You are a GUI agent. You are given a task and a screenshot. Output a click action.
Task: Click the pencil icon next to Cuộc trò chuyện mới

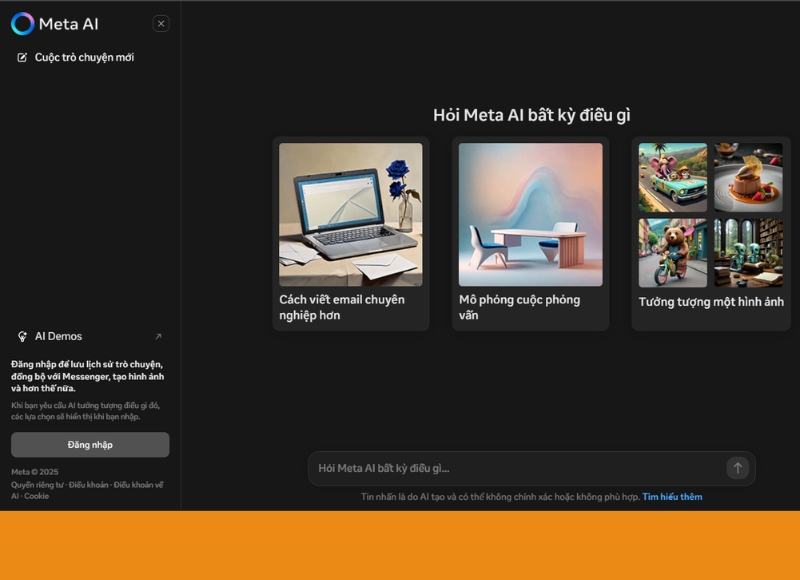pyautogui.click(x=22, y=58)
